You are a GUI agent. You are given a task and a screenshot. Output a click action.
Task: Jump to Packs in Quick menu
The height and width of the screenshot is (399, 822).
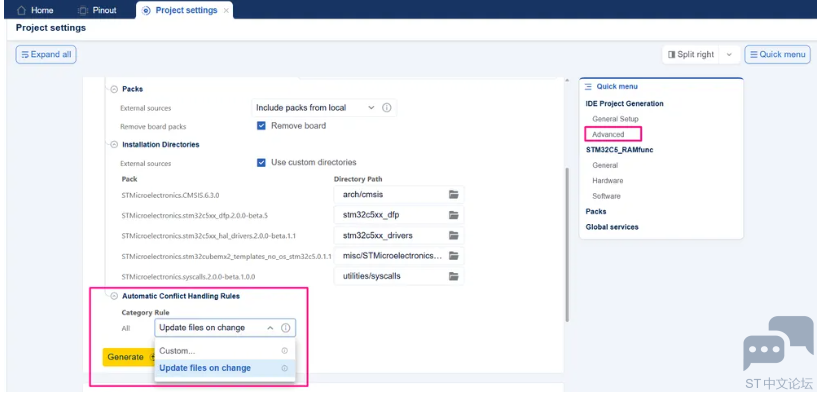click(596, 211)
